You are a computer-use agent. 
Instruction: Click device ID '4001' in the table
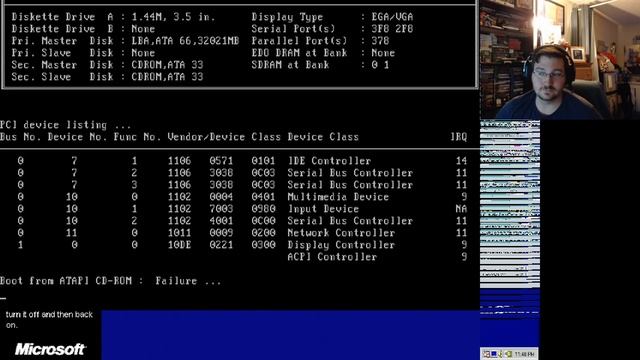pos(221,221)
